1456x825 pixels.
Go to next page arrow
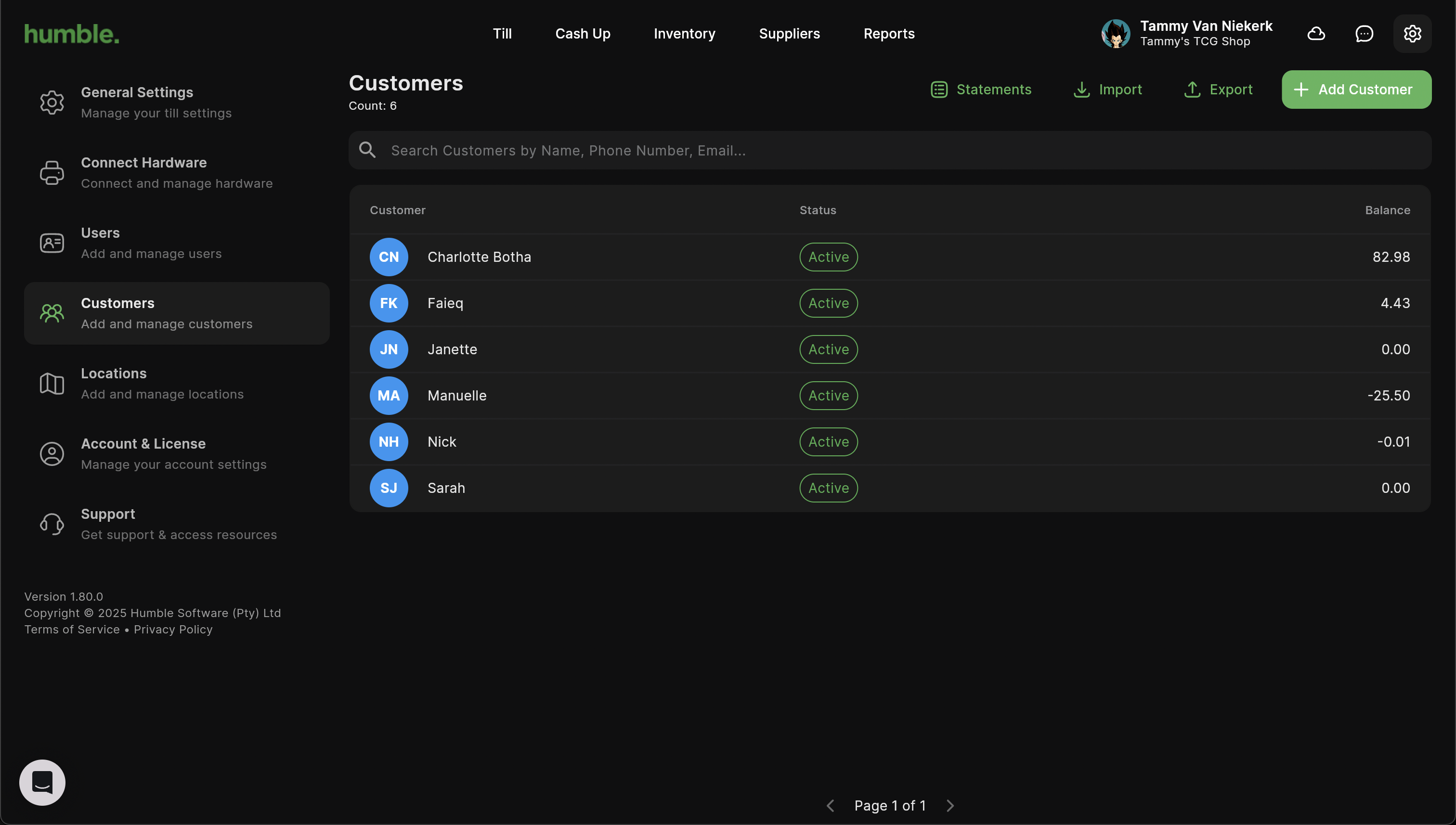950,806
